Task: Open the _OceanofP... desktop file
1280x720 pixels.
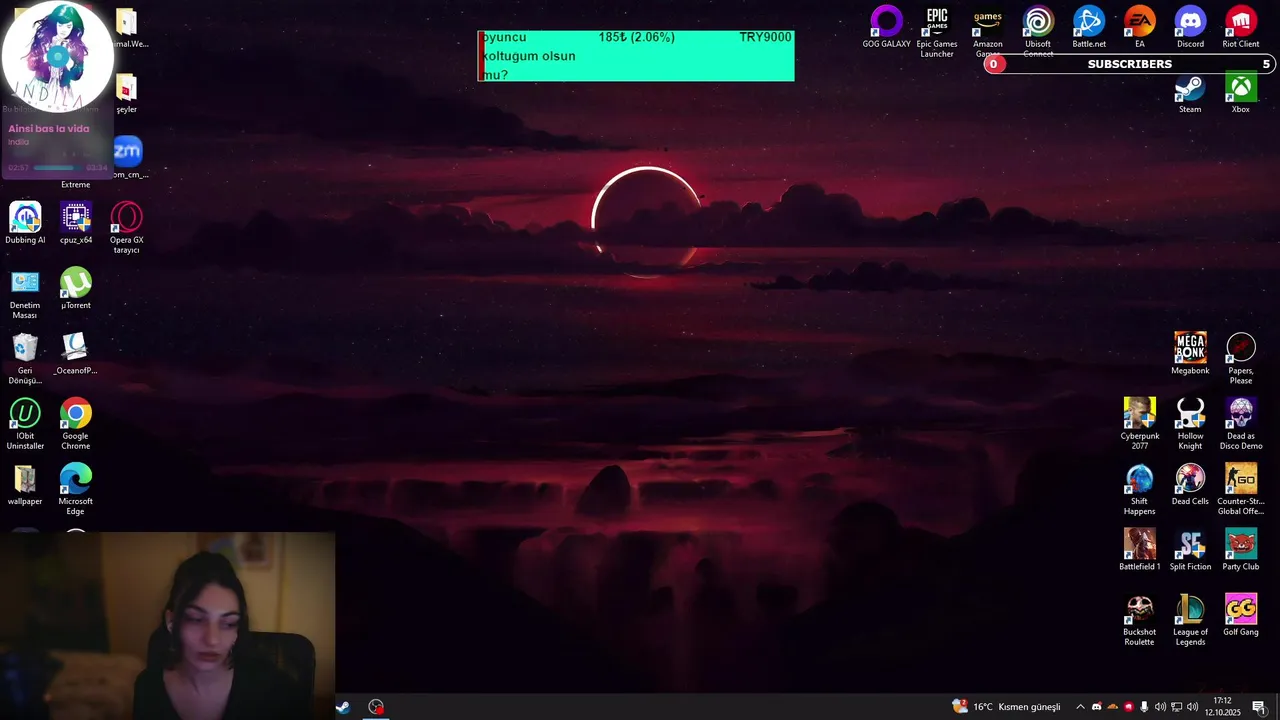Action: click(76, 354)
